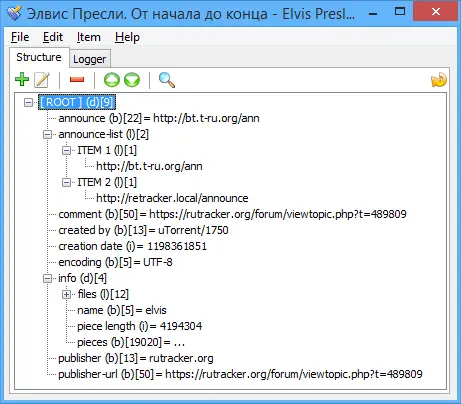Select the name (b)[5] = elvis row
Image resolution: width=461 pixels, height=404 pixels.
click(x=122, y=310)
